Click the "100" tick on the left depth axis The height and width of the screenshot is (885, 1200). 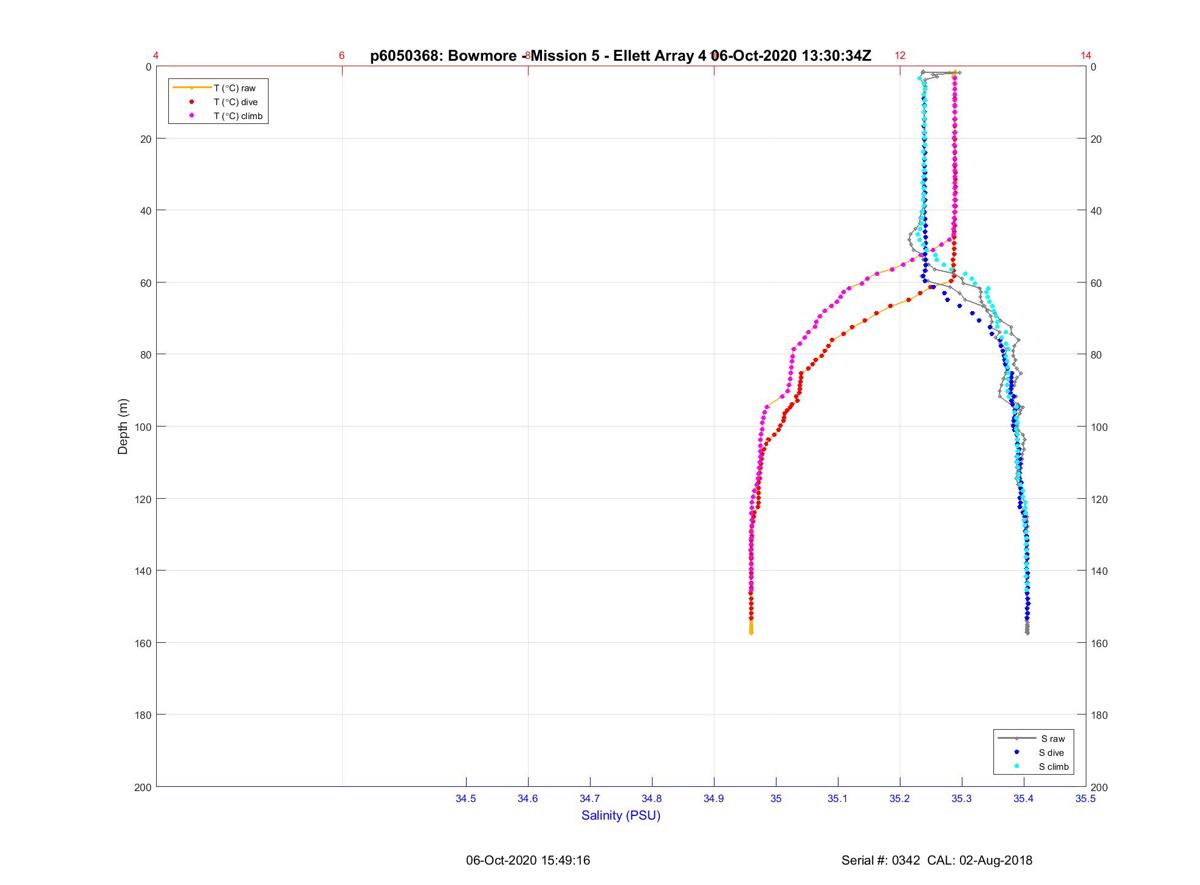142,427
